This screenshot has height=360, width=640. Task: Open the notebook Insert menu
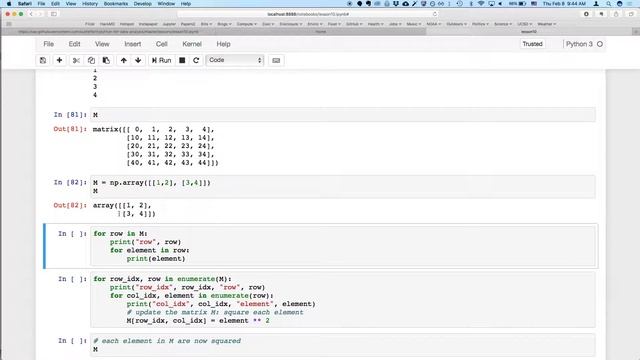tap(133, 44)
